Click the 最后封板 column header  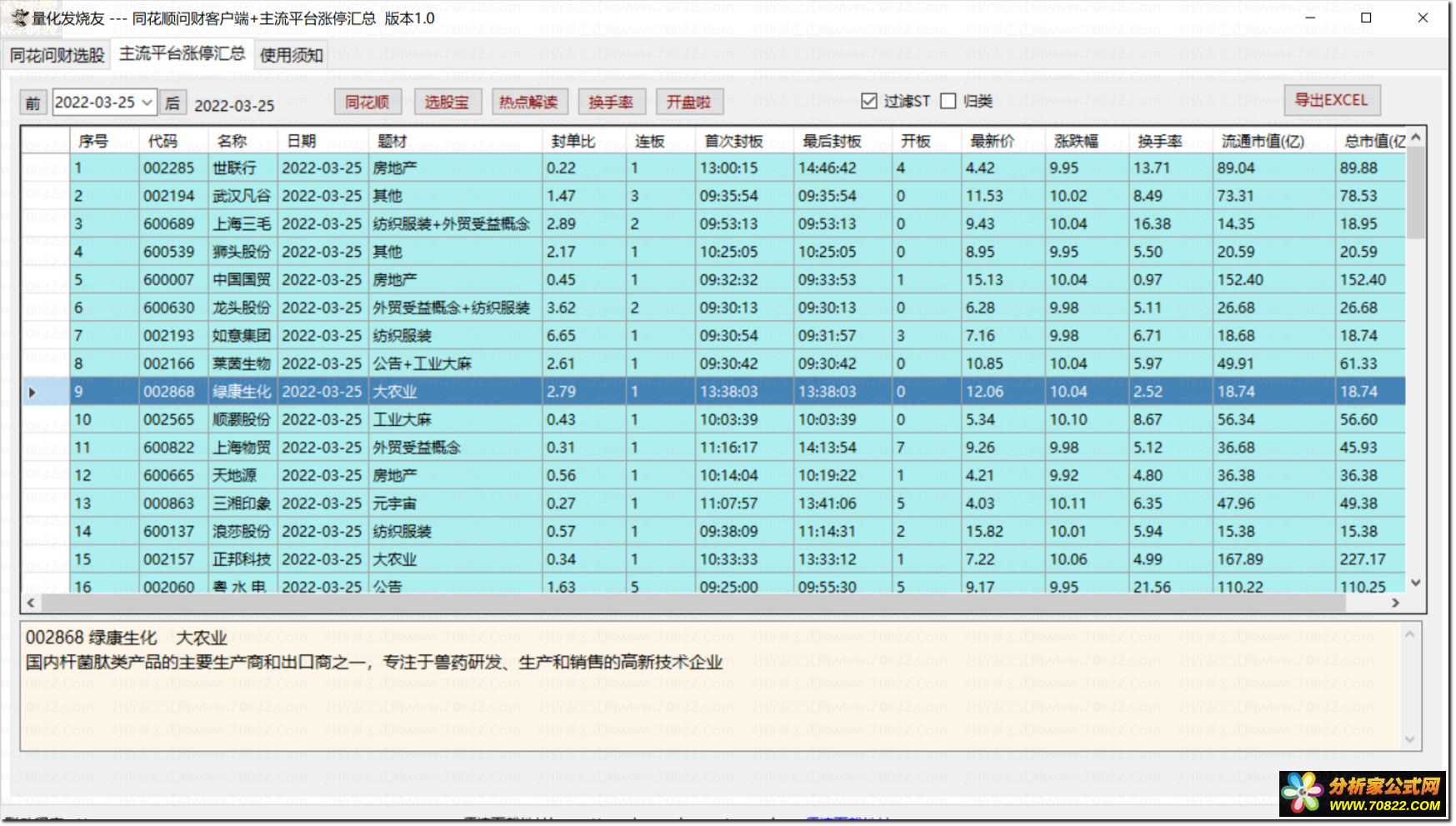(843, 141)
